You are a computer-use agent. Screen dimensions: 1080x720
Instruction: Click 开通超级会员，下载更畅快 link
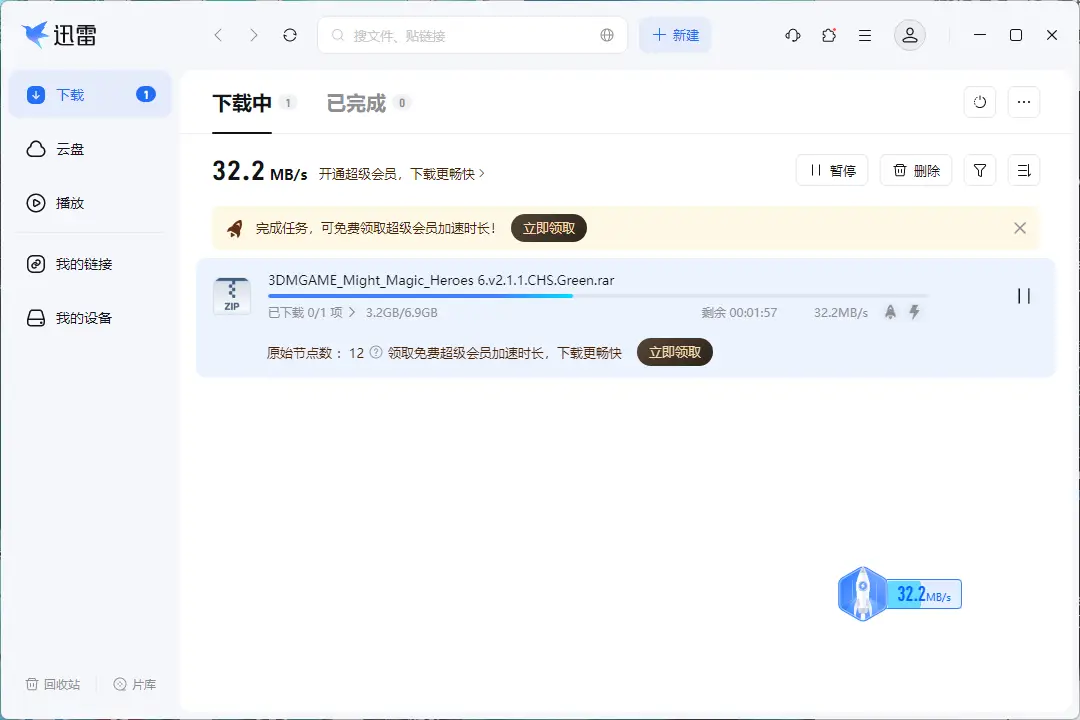point(402,174)
